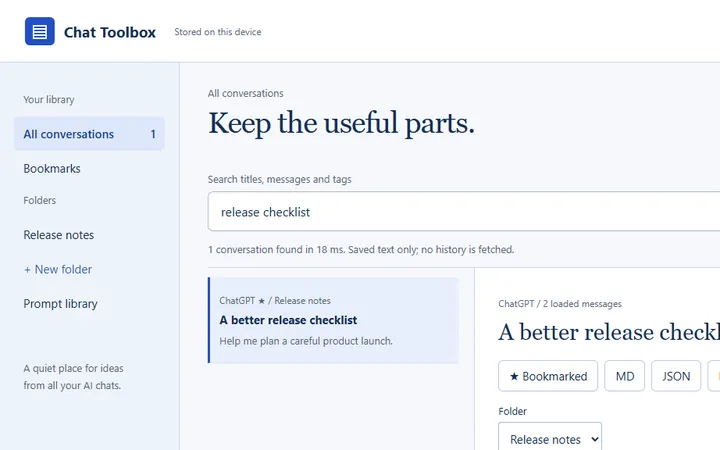Screen dimensions: 720x450
Task: Click the Help me plan a careful product launch snippet
Action: point(306,341)
